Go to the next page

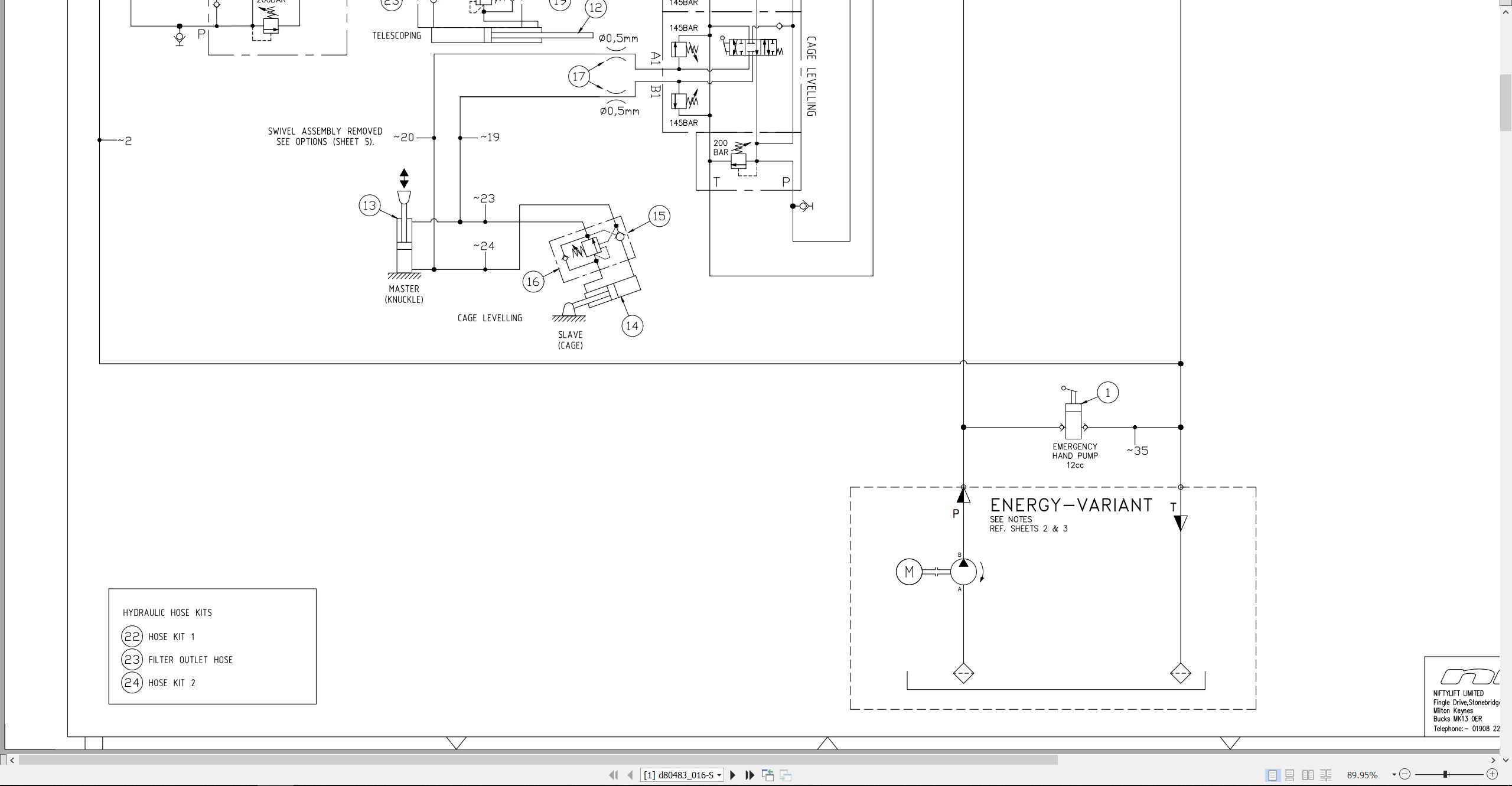[733, 775]
